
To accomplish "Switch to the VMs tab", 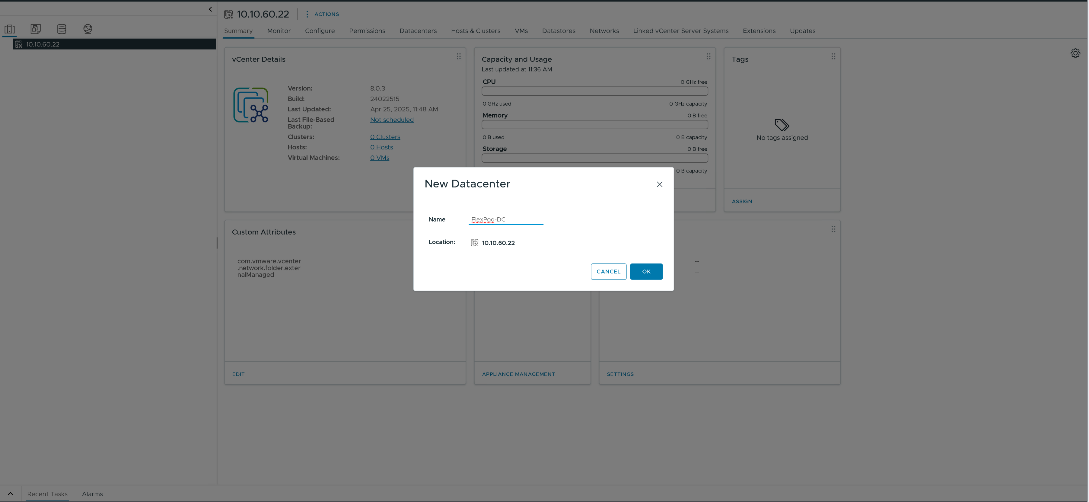I will 521,31.
